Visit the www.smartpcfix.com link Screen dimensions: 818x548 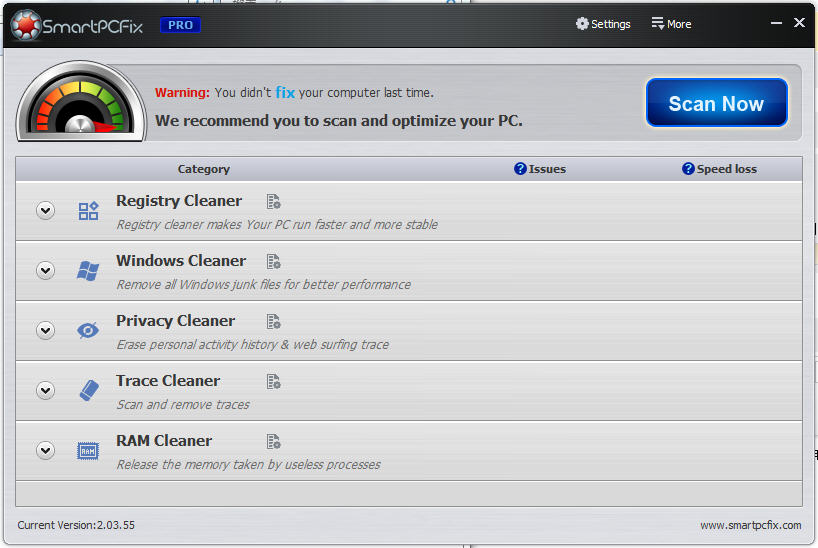751,525
